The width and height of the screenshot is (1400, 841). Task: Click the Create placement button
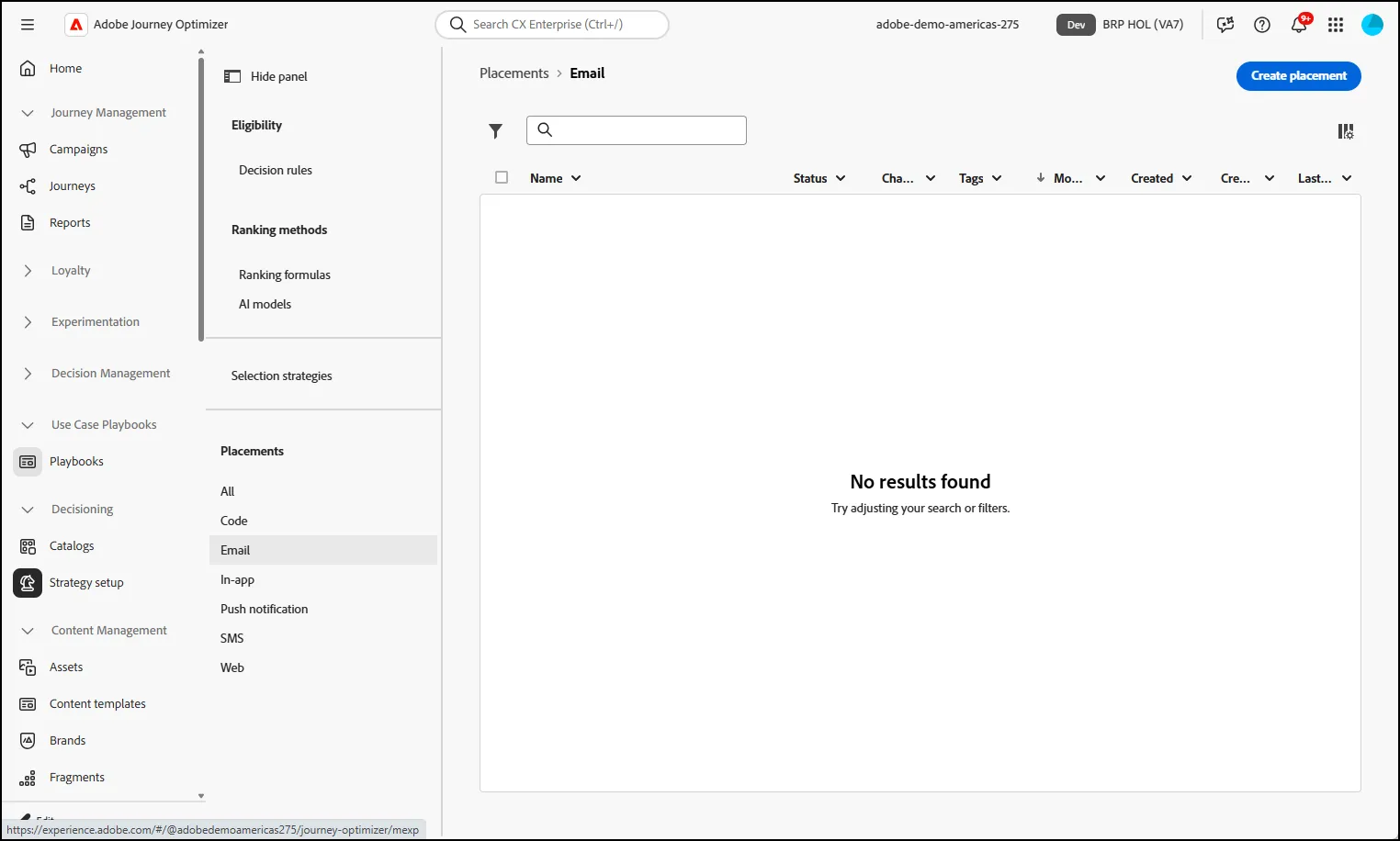point(1298,76)
